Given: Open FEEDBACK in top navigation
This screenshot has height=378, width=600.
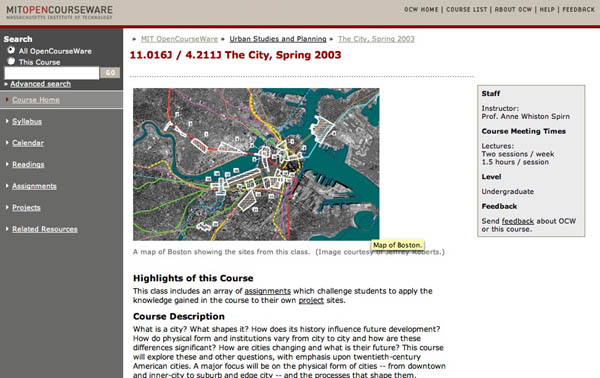Looking at the screenshot, I should [x=579, y=10].
